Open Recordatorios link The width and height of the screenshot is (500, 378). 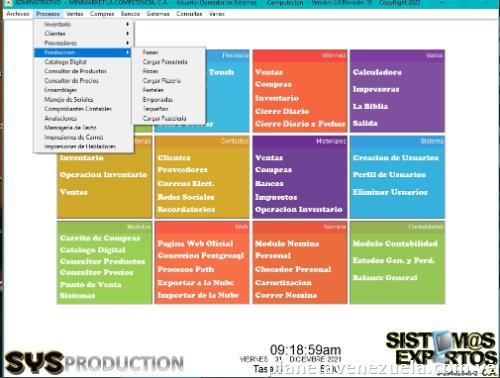[x=186, y=209]
